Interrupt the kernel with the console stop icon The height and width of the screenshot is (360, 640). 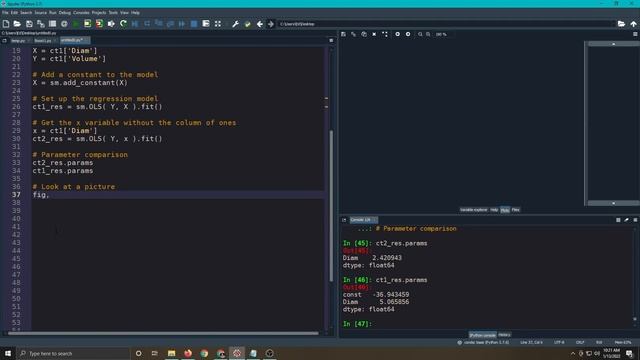[x=618, y=220]
